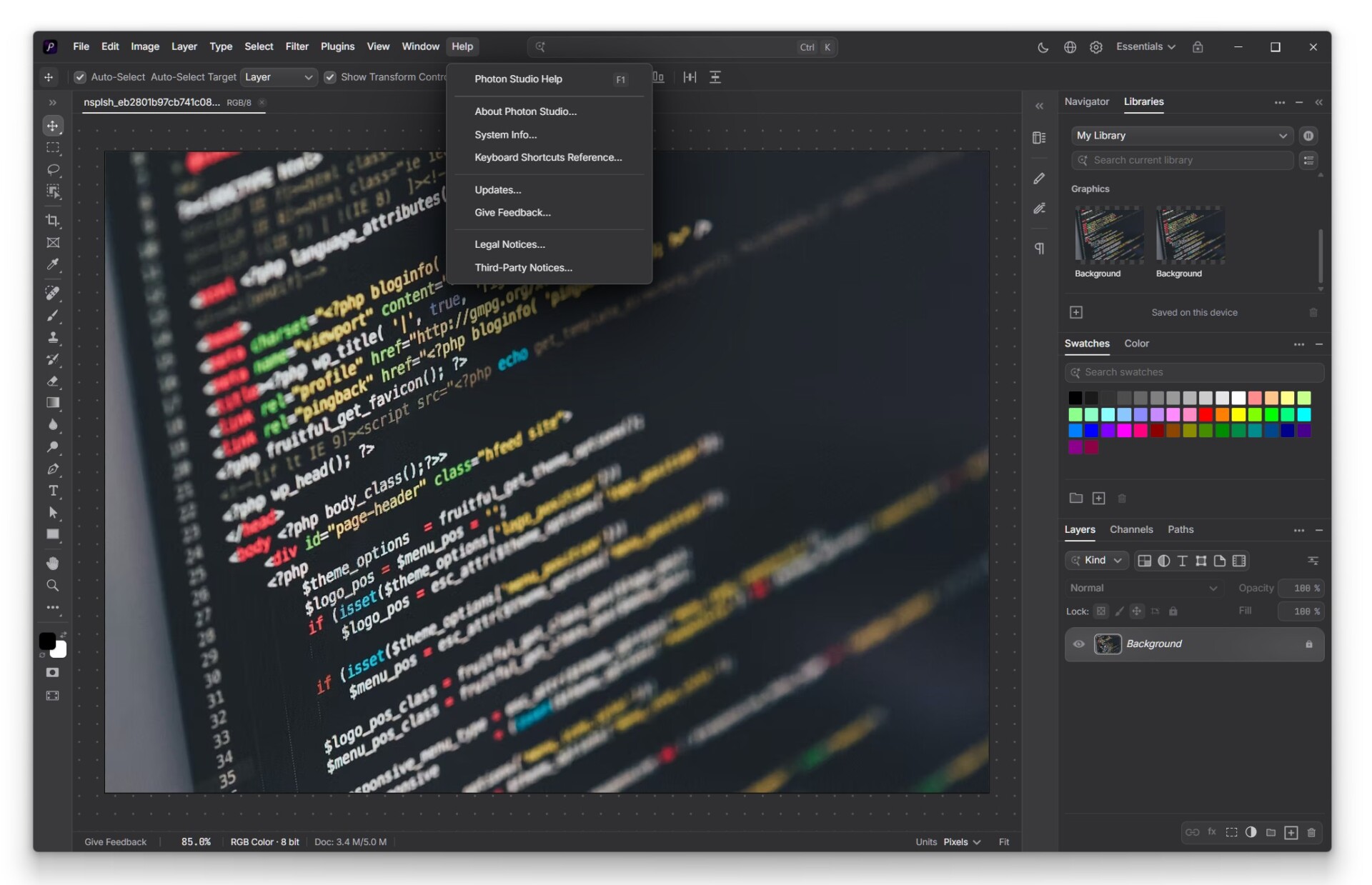Select the Brush tool
The image size is (1372, 885).
[53, 315]
